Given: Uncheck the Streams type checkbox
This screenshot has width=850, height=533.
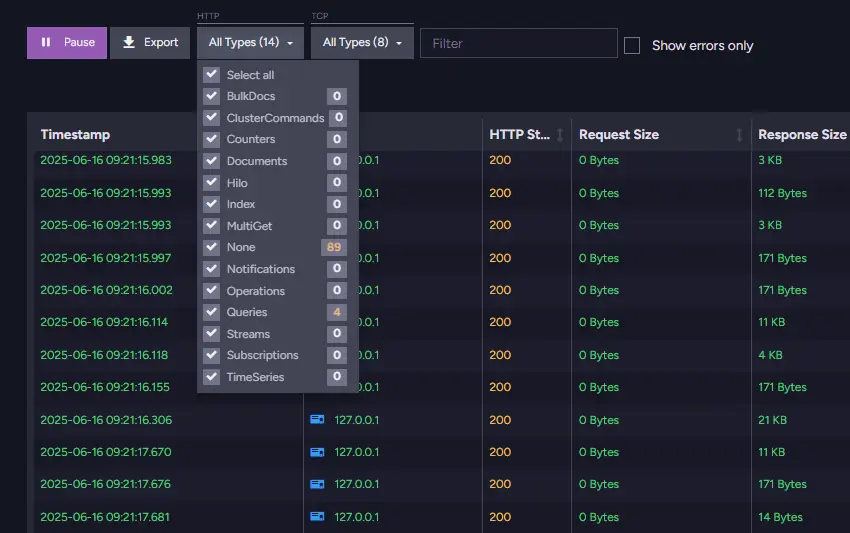Looking at the screenshot, I should click(x=211, y=333).
